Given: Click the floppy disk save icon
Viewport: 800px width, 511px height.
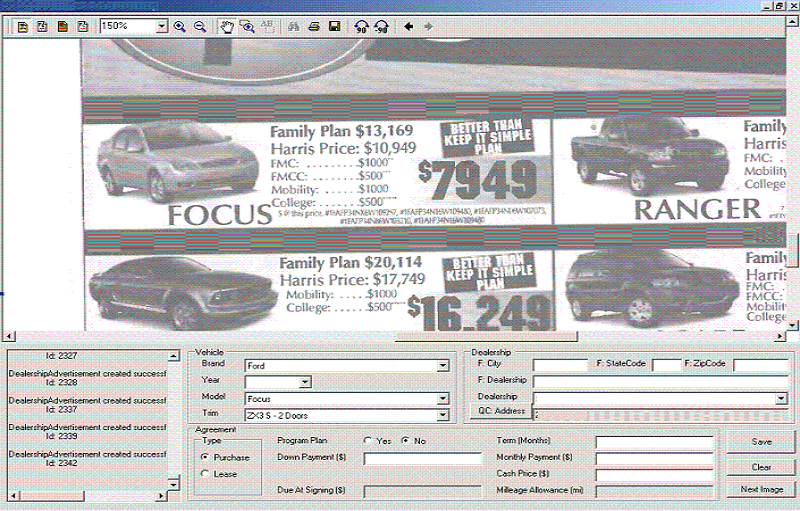Looking at the screenshot, I should pyautogui.click(x=335, y=27).
